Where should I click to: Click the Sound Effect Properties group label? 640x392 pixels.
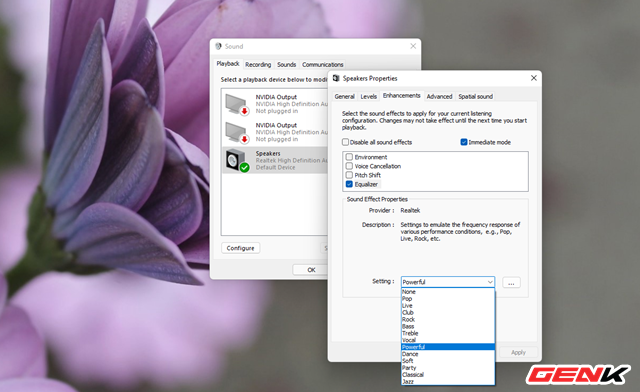pyautogui.click(x=377, y=199)
